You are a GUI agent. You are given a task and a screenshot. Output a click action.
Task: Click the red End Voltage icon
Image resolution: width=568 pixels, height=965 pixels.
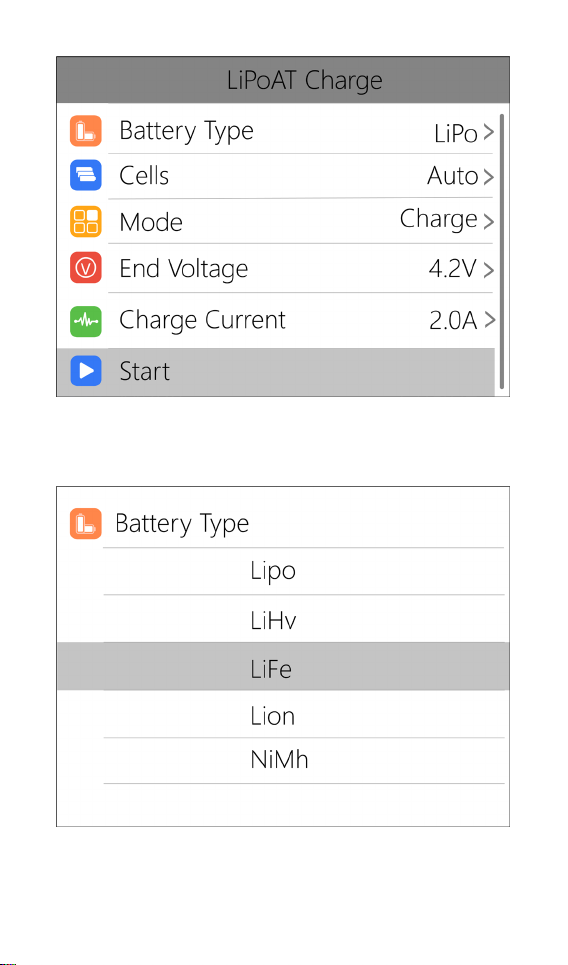pyautogui.click(x=86, y=268)
